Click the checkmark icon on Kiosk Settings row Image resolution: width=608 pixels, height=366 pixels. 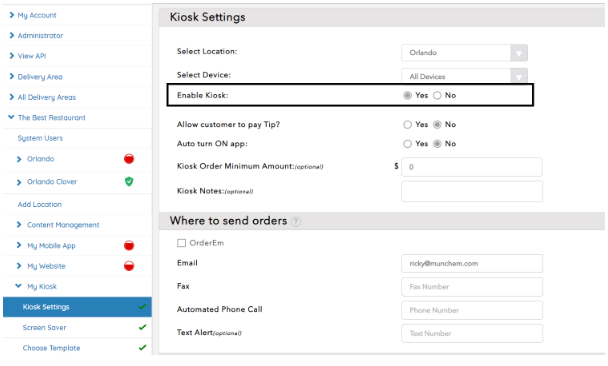tap(142, 307)
